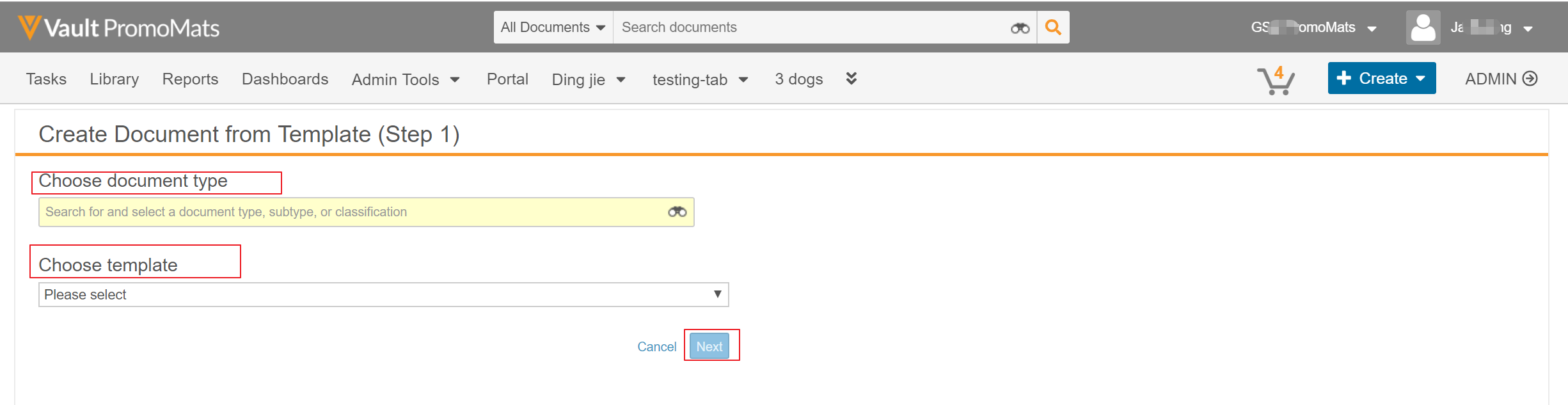Open the PromoMats vault selector dropdown
This screenshot has height=405, width=1568.
coord(1314,28)
